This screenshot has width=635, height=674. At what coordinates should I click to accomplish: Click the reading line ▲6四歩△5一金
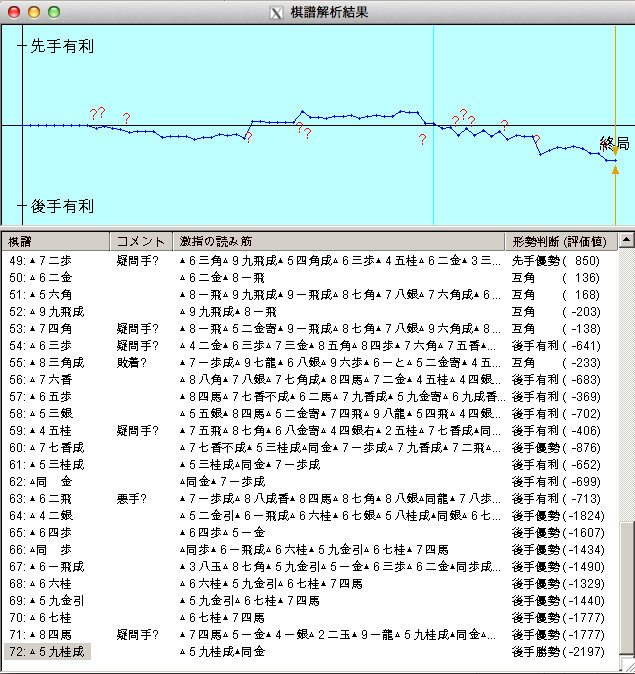coord(222,533)
